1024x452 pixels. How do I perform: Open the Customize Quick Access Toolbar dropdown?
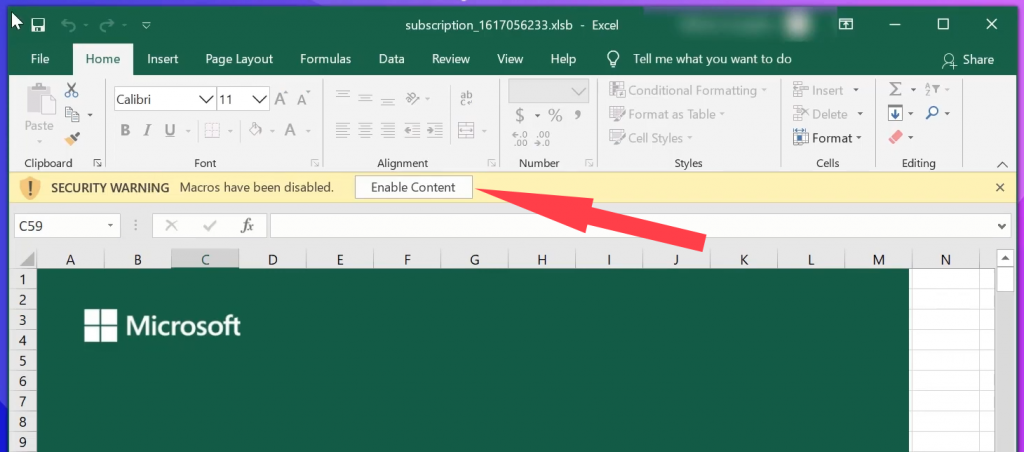146,25
